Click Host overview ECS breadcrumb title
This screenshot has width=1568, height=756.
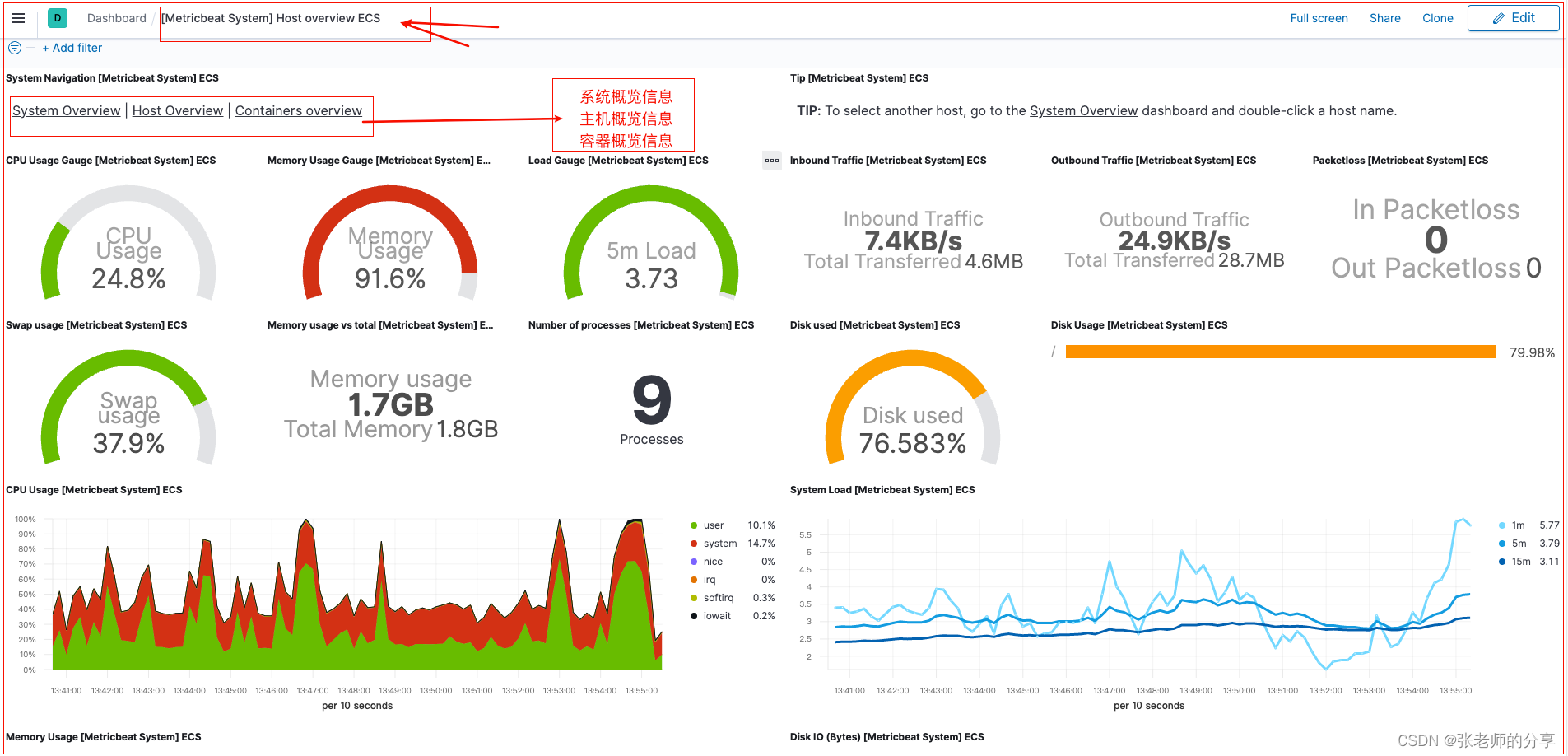tap(271, 18)
